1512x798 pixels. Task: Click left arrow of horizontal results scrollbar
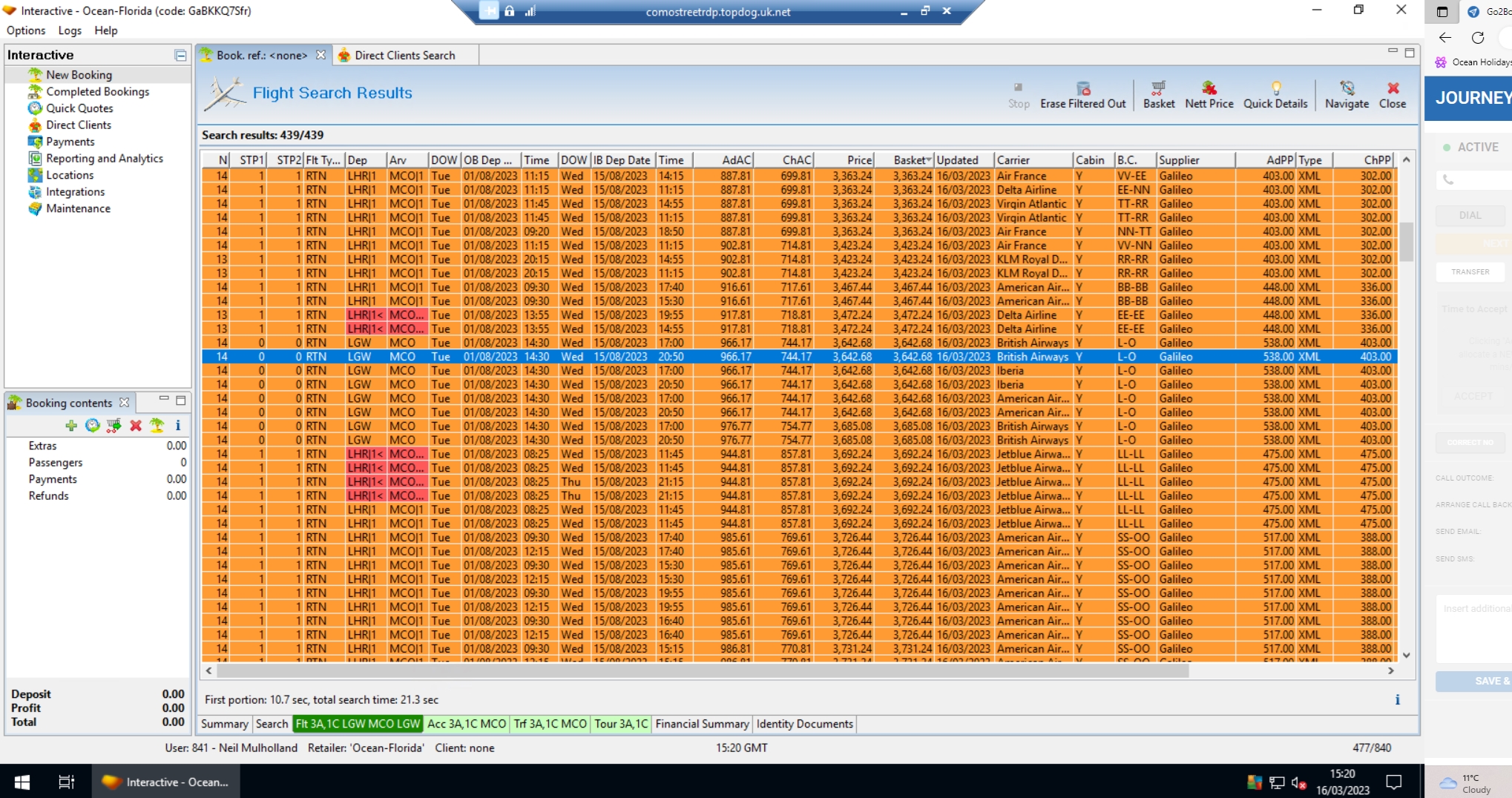tap(209, 670)
